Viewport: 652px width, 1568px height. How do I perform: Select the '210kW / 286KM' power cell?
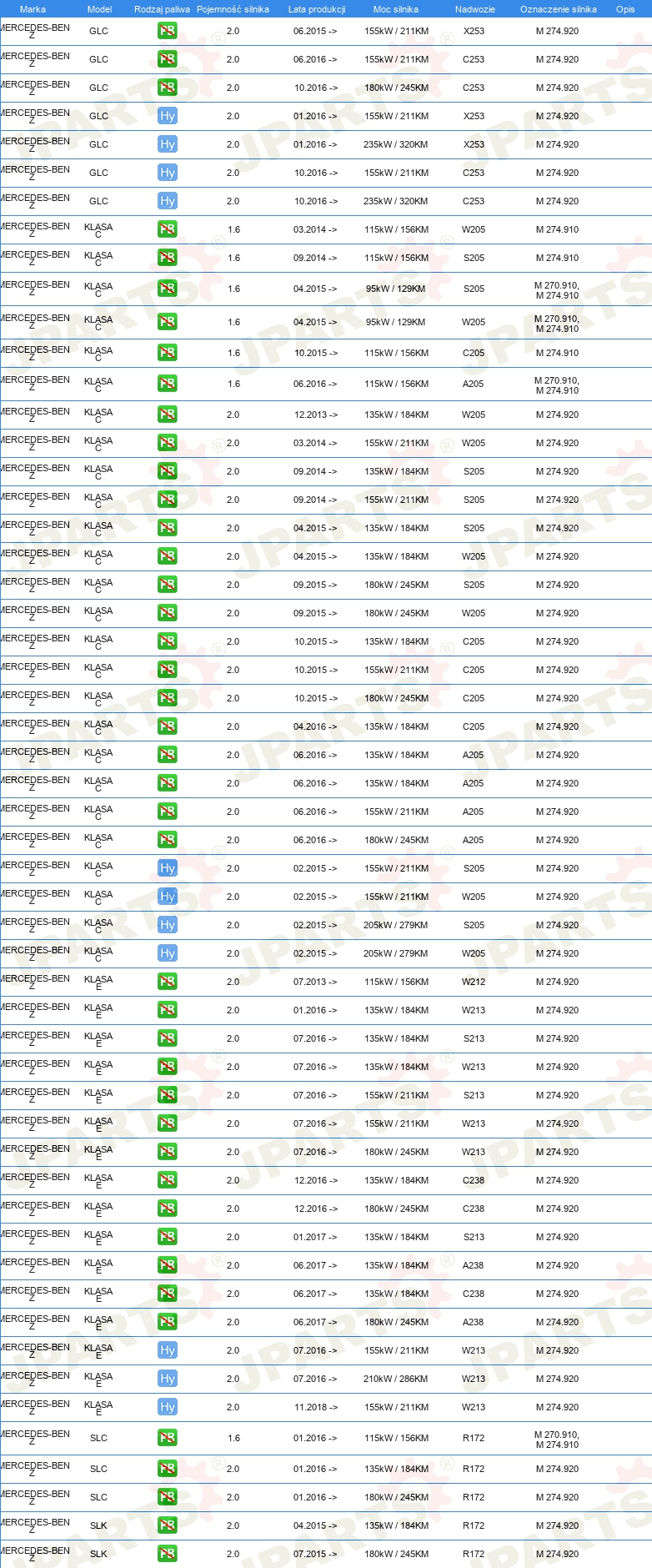396,1380
